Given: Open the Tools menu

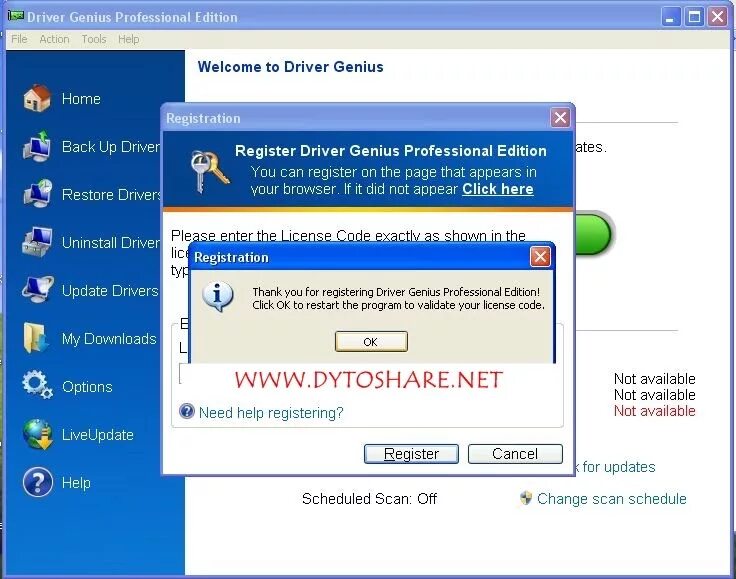Looking at the screenshot, I should [94, 39].
